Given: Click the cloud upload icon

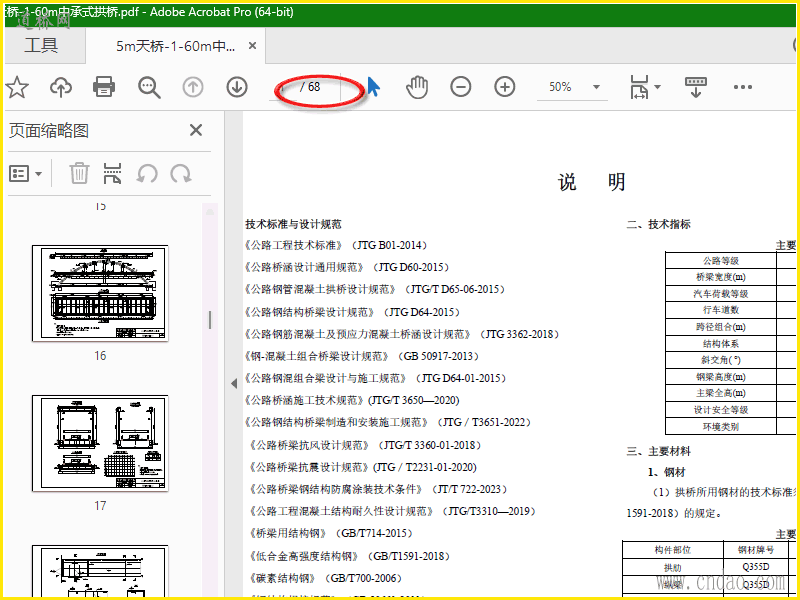Looking at the screenshot, I should point(61,87).
